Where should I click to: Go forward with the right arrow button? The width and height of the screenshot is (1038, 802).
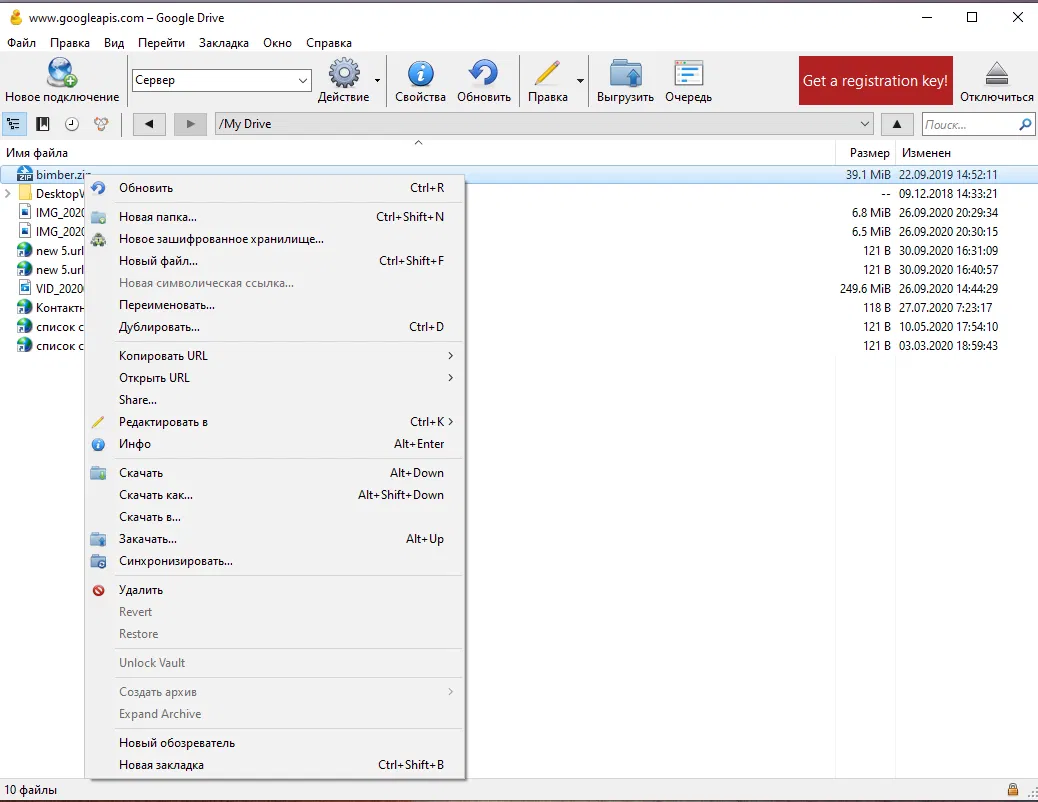[190, 124]
